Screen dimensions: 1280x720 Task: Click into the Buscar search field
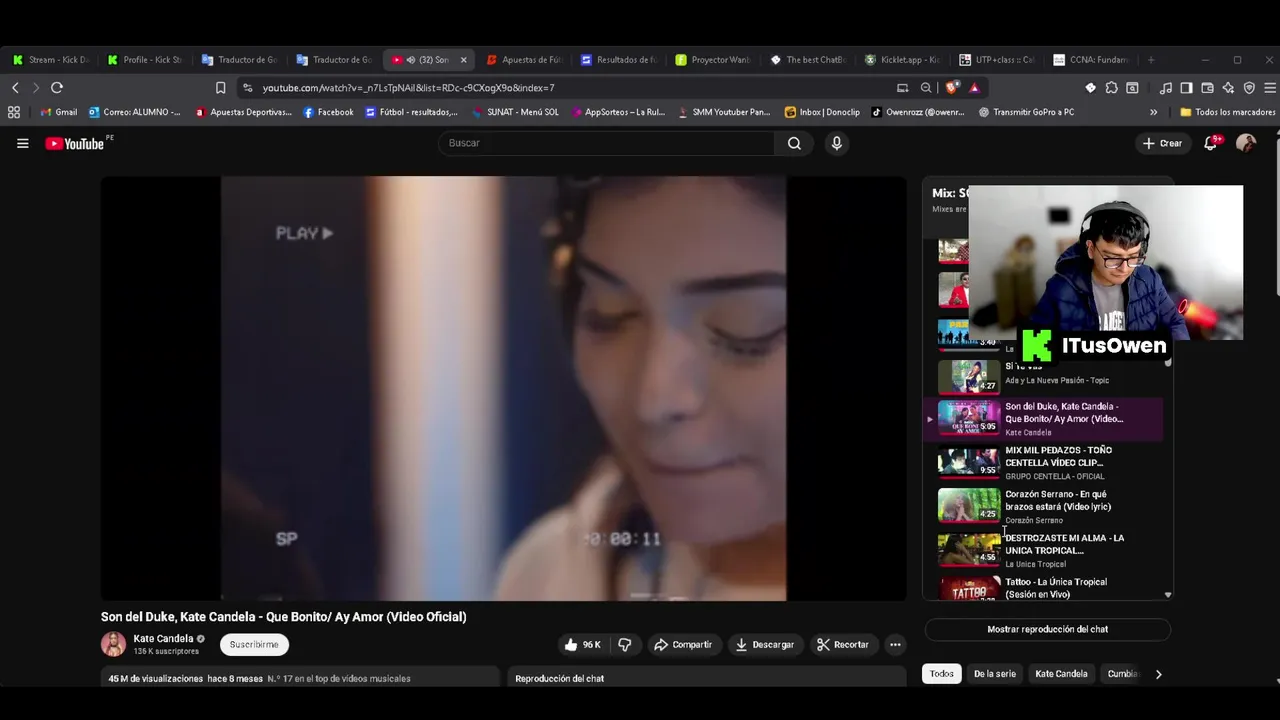point(606,143)
